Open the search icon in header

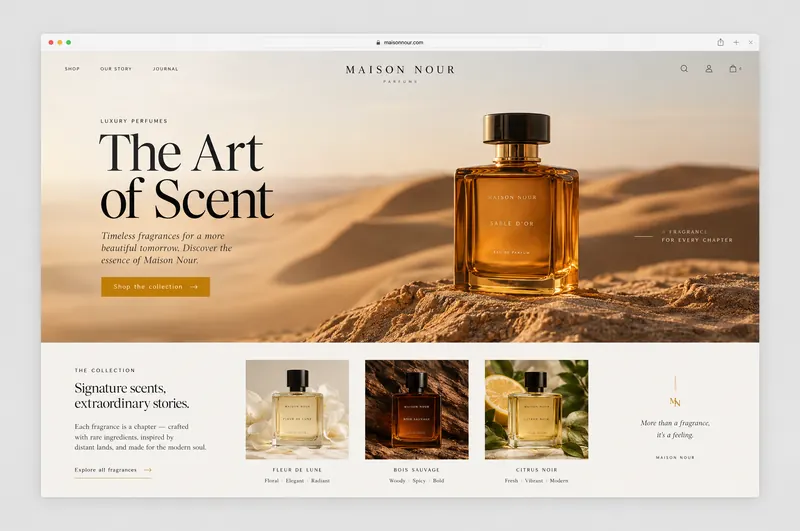(684, 68)
